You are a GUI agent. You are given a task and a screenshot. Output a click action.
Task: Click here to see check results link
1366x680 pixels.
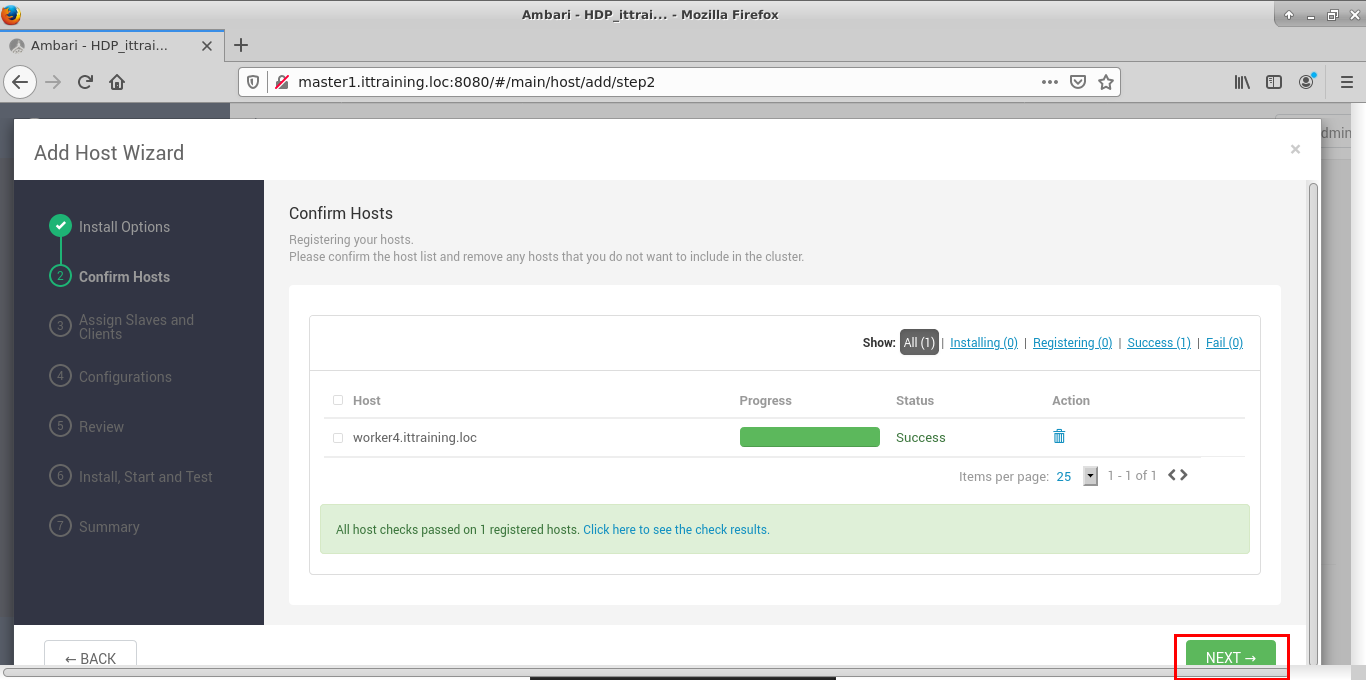[x=676, y=530]
